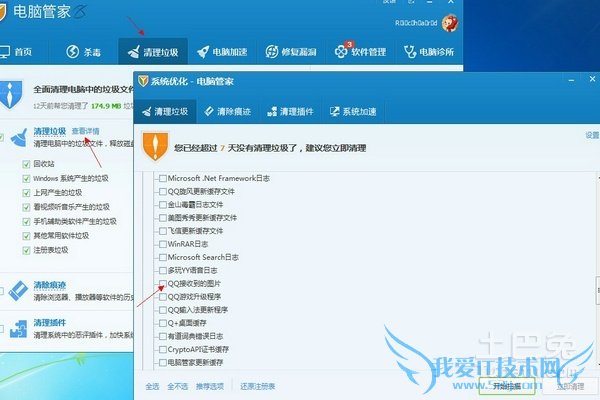600x400 pixels.
Task: Click 还原注册表 restore registry link
Action: coord(258,386)
